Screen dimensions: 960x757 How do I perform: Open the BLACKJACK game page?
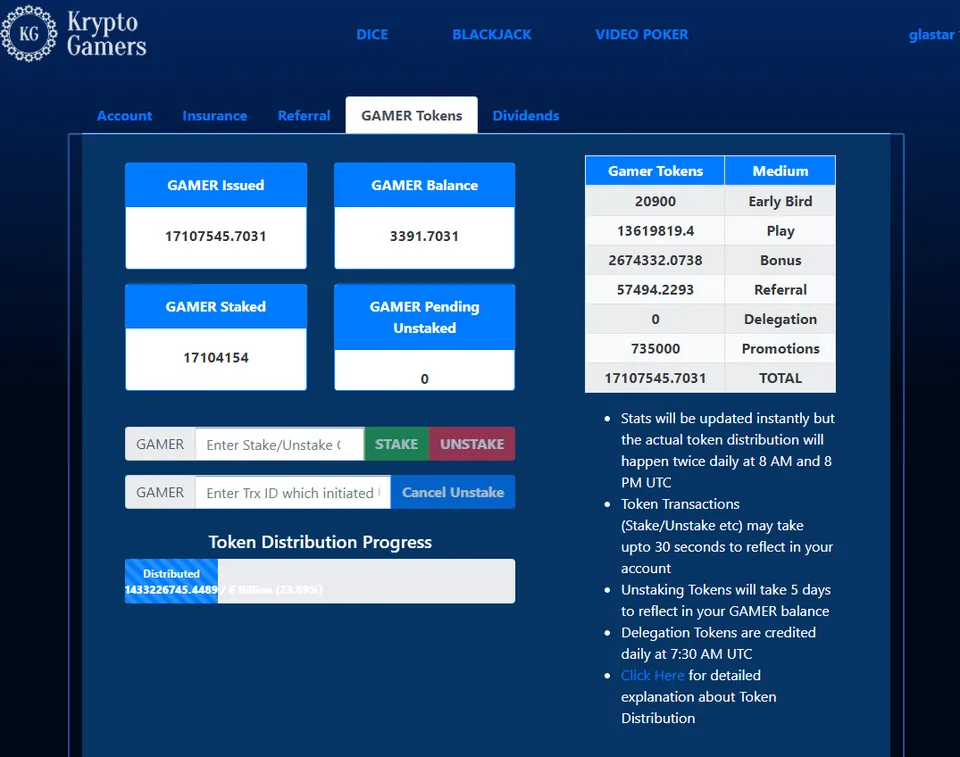[492, 35]
